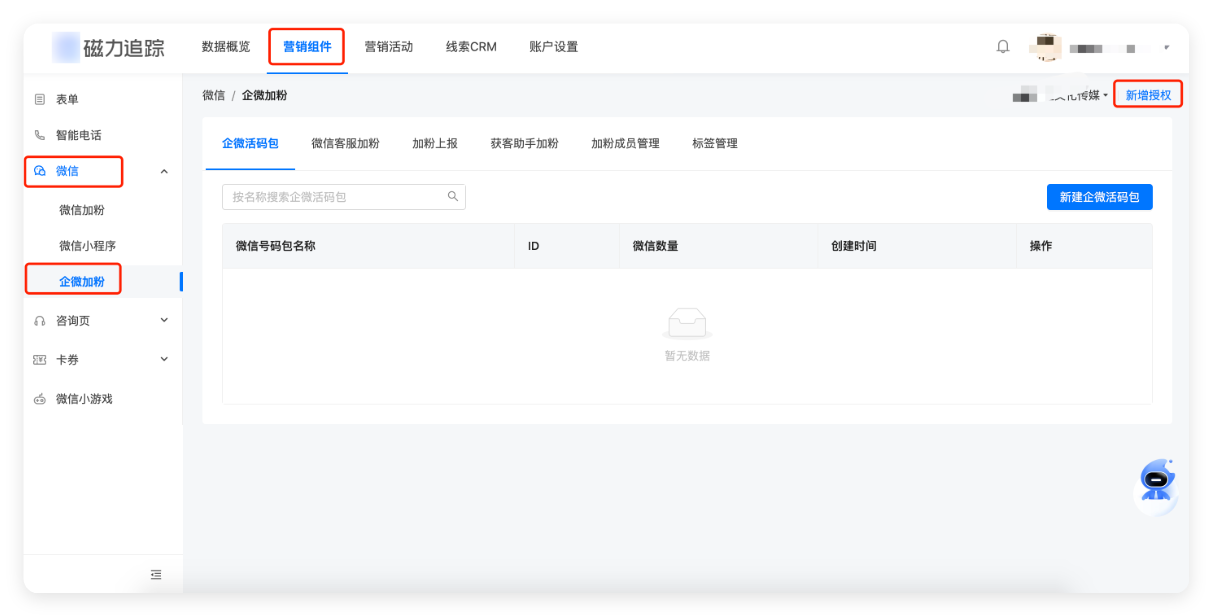The height and width of the screenshot is (616, 1212).
Task: Open 卡券 using its ticket icon
Action: tap(38, 359)
